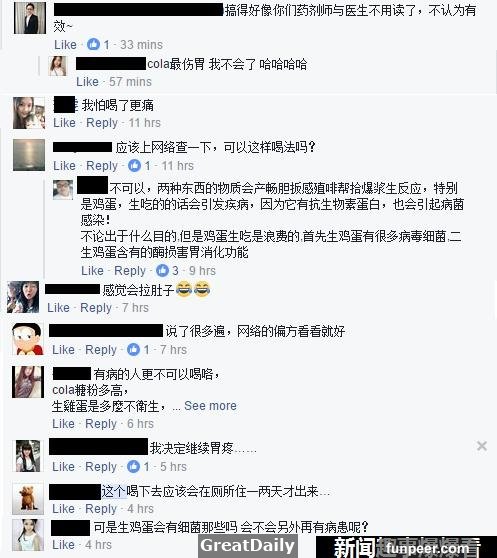Screen dimensions: 497x558
Task: Click the 9 hrs timestamp link
Action: point(202,271)
